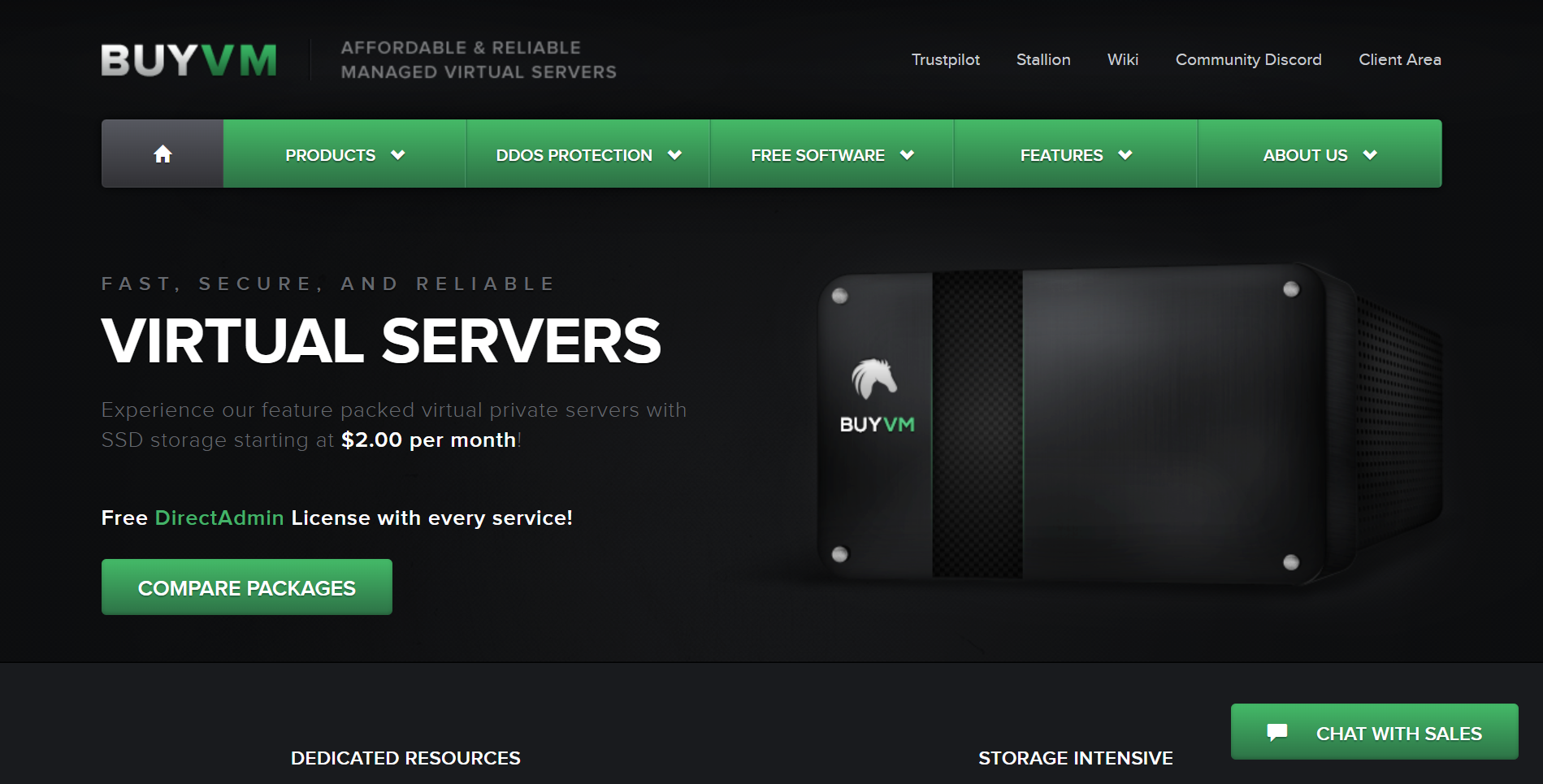
Task: Expand the Features chevron arrow
Action: [x=1125, y=155]
